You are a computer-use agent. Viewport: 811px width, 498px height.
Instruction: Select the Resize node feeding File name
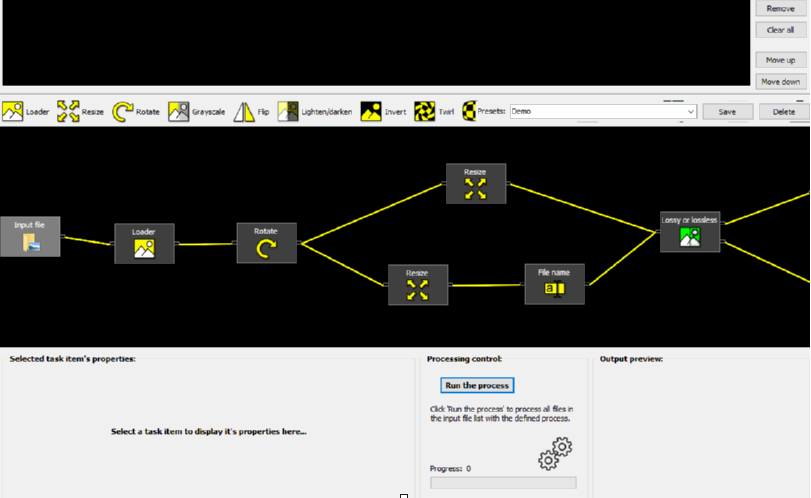point(418,285)
